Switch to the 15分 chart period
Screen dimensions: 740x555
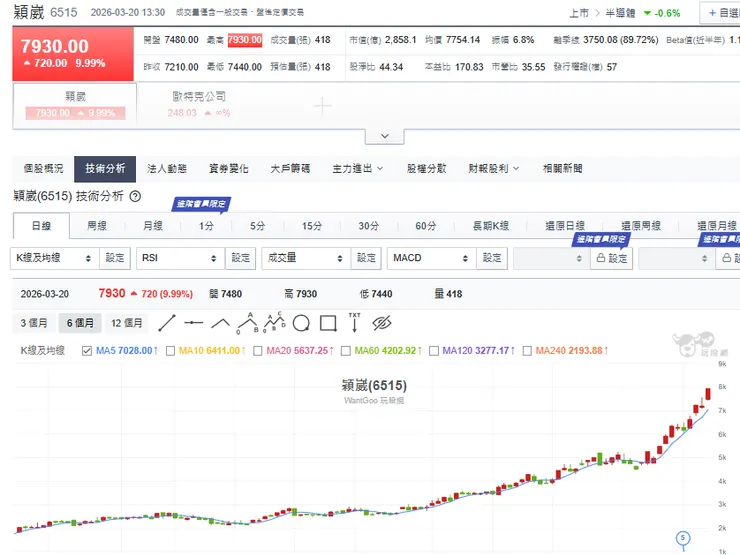pos(312,226)
